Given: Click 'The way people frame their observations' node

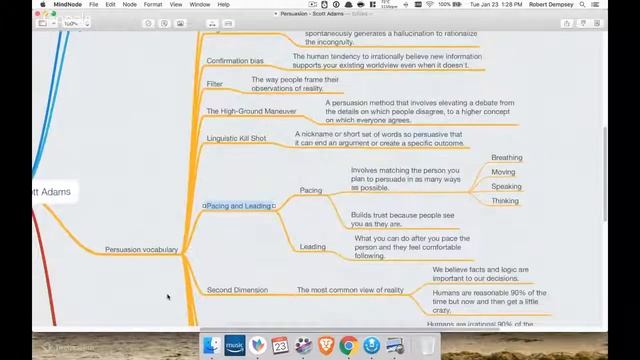Looking at the screenshot, I should (x=295, y=84).
